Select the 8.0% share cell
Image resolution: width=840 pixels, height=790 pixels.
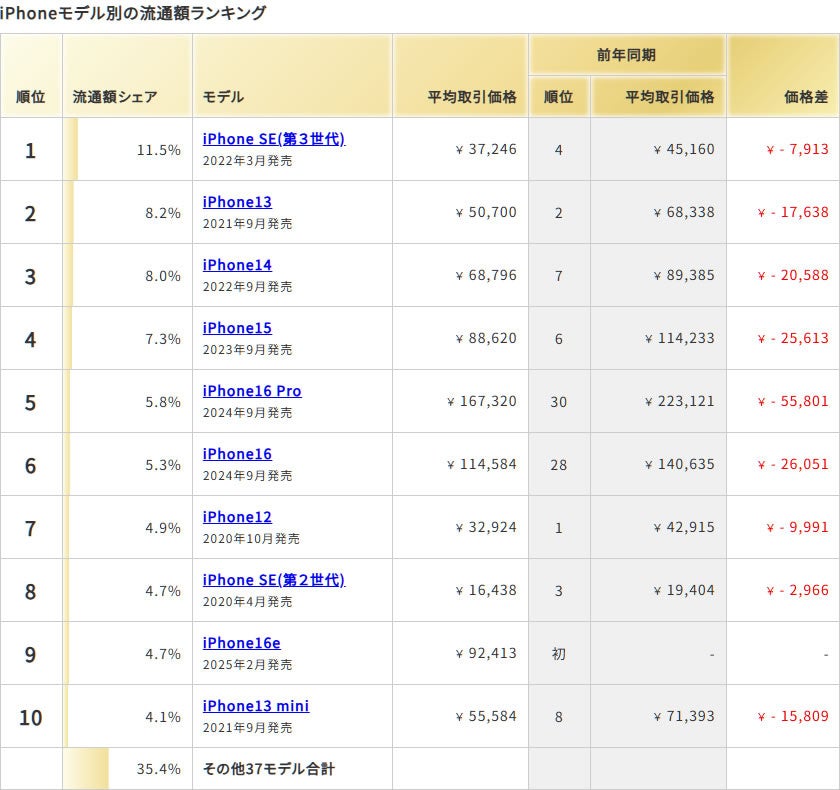coord(128,275)
